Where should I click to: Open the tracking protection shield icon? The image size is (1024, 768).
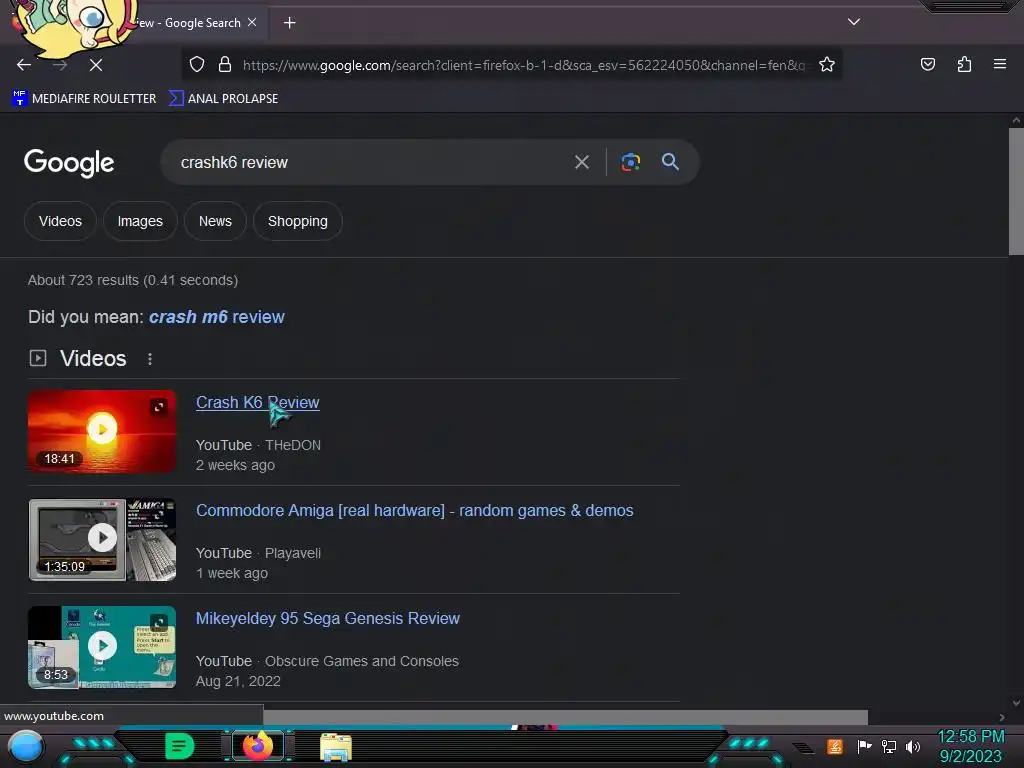tap(197, 64)
